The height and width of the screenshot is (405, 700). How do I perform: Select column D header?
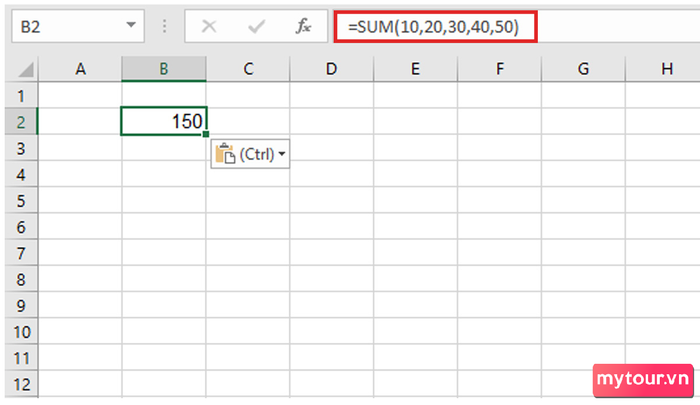(x=331, y=69)
